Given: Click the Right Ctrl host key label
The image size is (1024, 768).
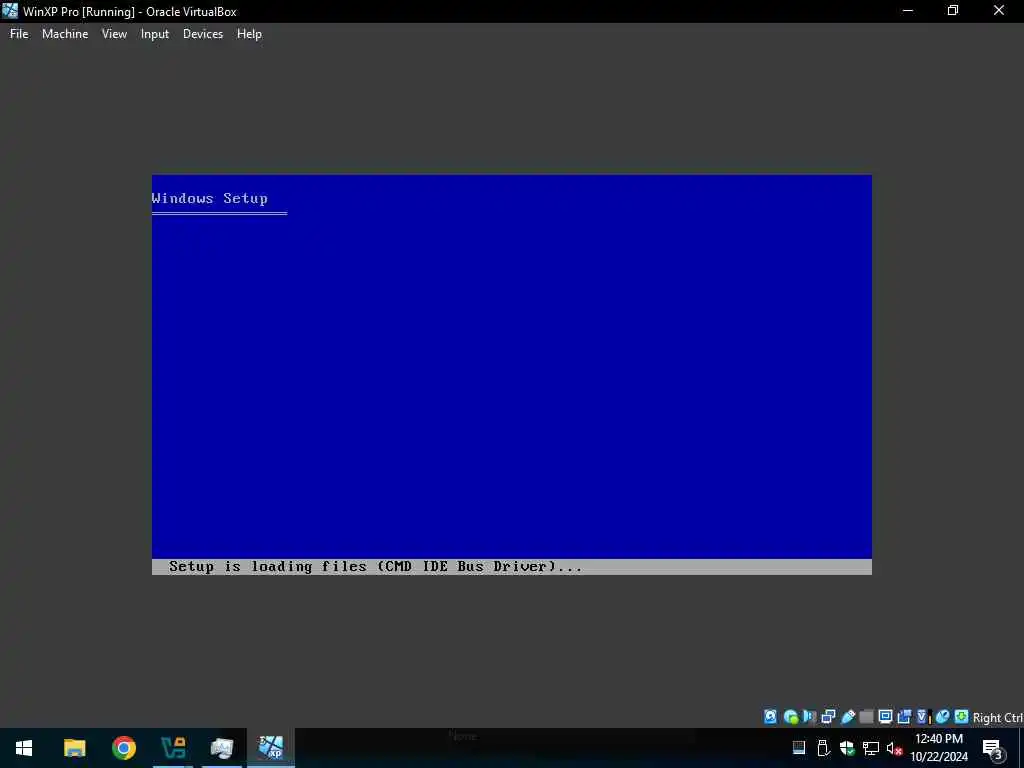Looking at the screenshot, I should [997, 718].
